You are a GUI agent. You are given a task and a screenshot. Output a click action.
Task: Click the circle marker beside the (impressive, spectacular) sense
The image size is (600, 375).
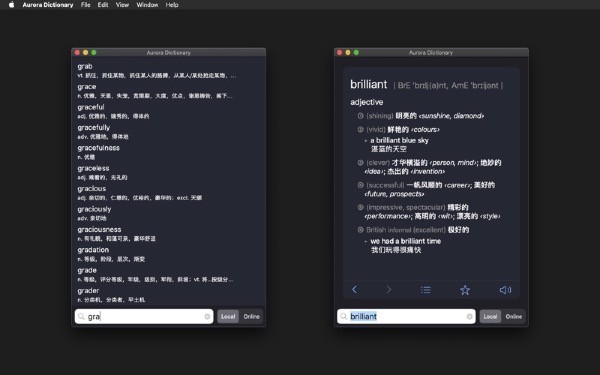[360, 207]
